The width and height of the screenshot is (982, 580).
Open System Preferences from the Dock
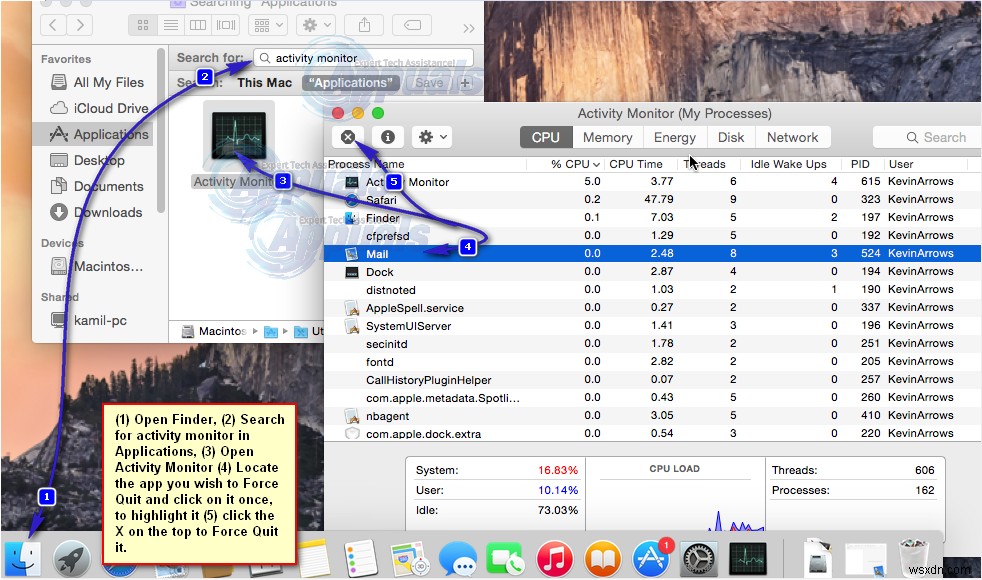699,558
